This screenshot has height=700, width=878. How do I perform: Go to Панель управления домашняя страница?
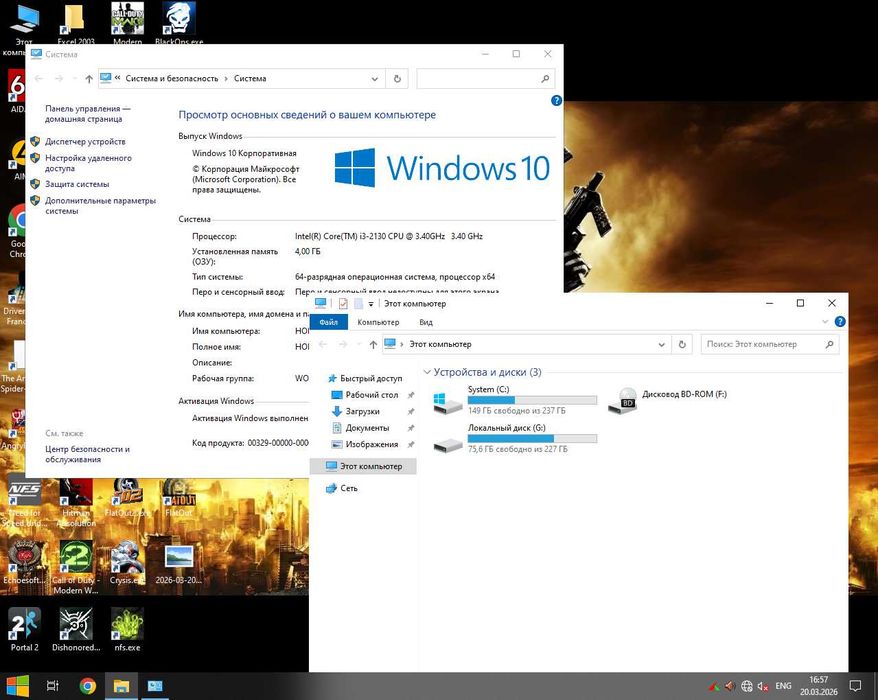pos(87,114)
